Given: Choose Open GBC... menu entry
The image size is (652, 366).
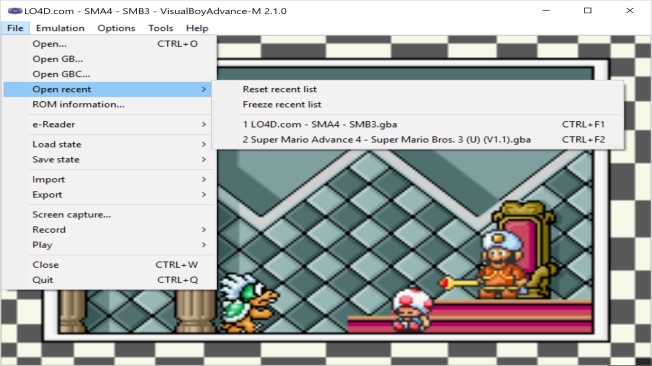Looking at the screenshot, I should coord(109,74).
